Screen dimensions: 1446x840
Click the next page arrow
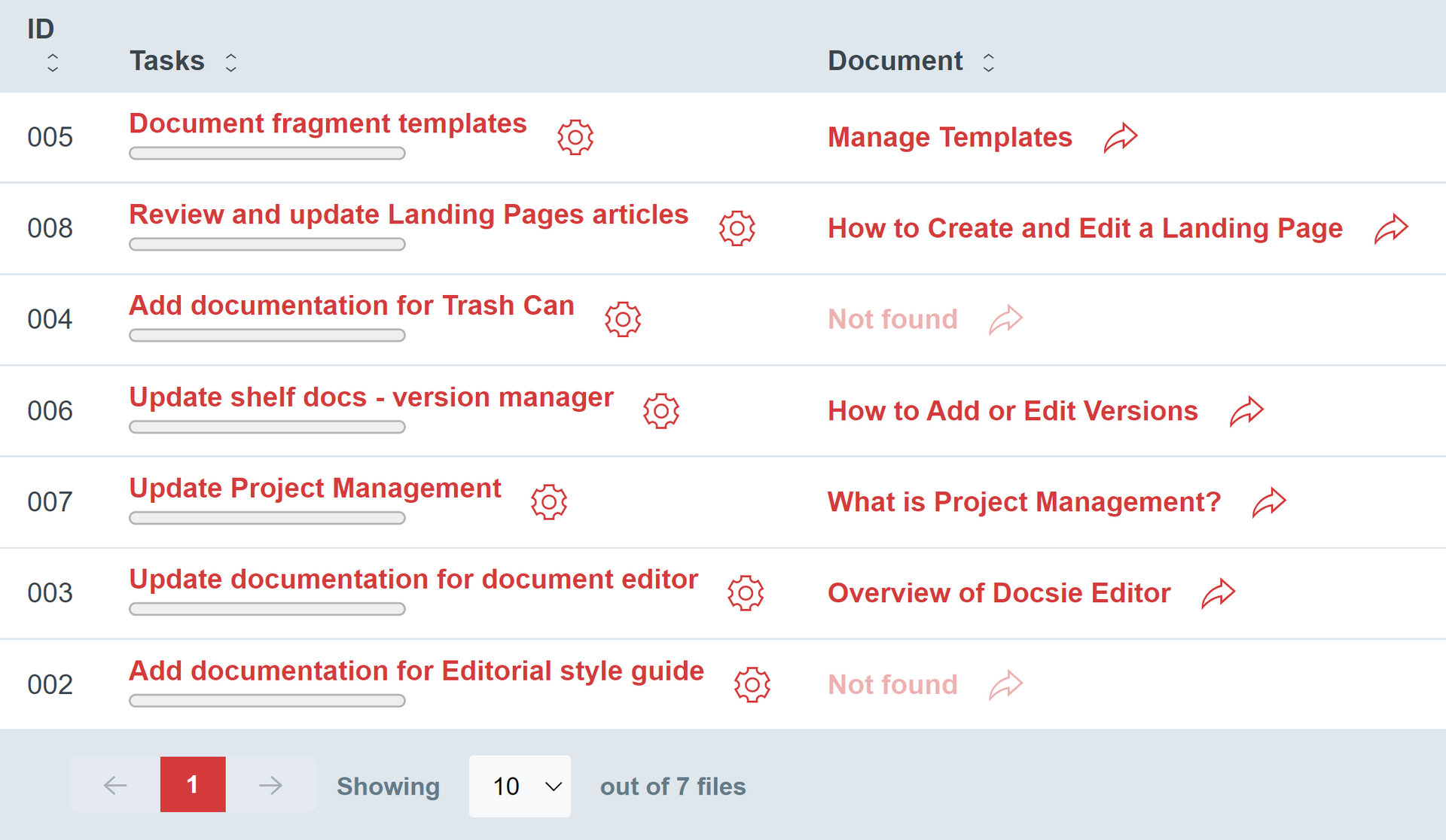tap(271, 784)
